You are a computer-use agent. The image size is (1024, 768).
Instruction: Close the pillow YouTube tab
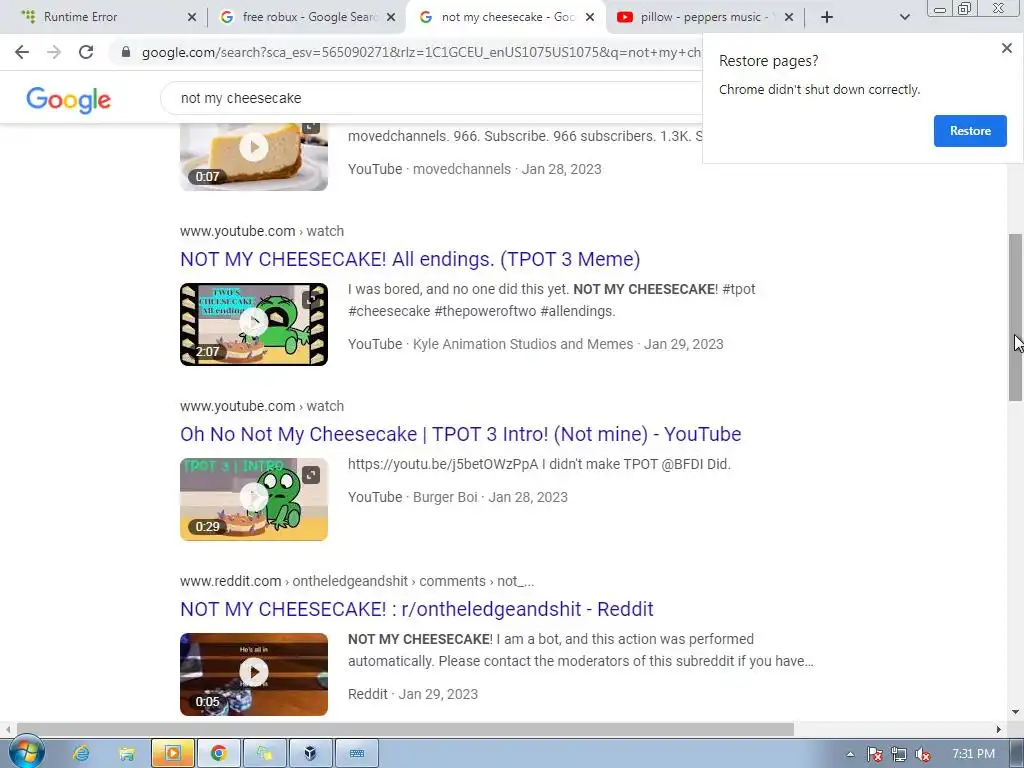click(x=789, y=17)
